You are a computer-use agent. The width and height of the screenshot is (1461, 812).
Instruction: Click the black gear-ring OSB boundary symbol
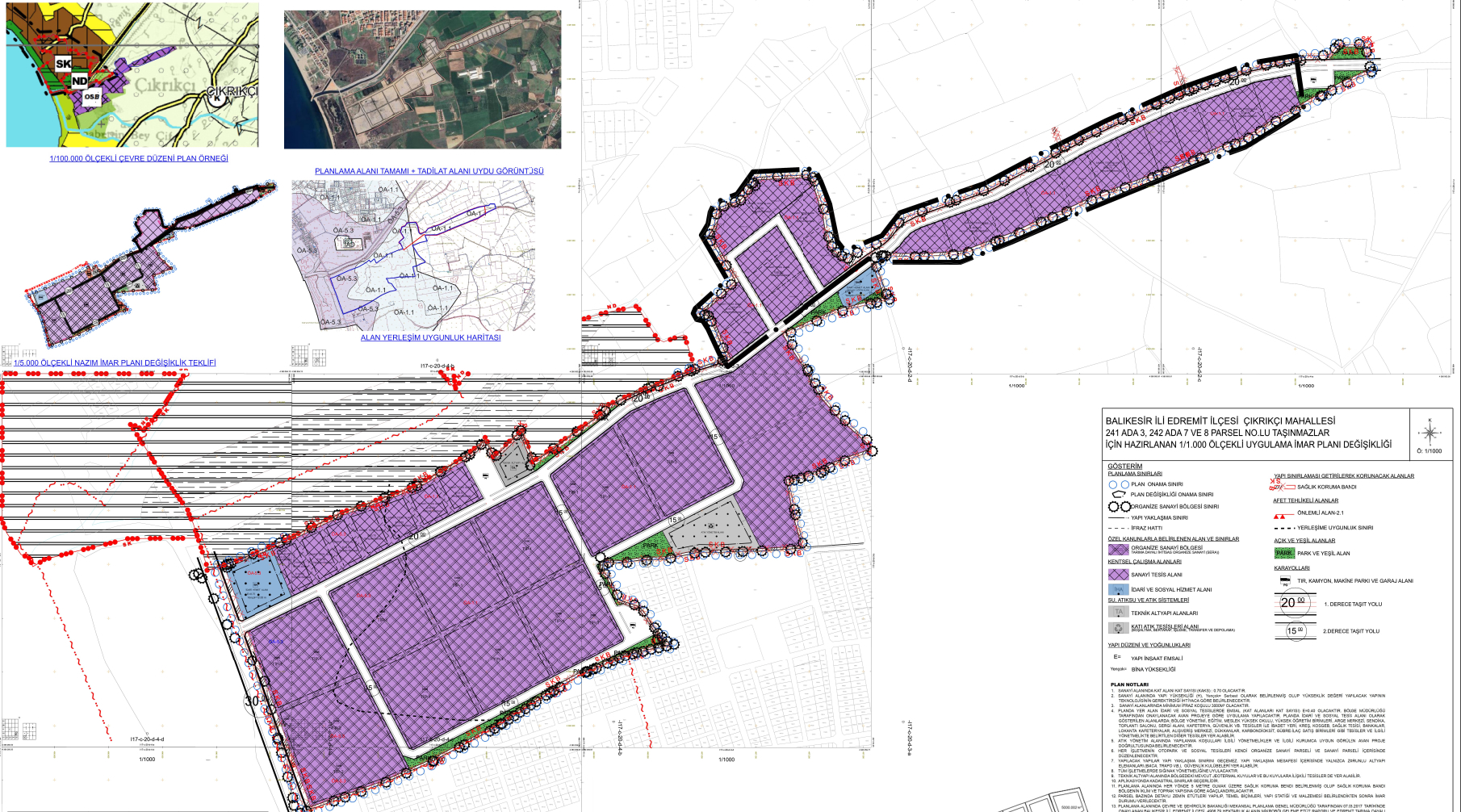(1119, 506)
